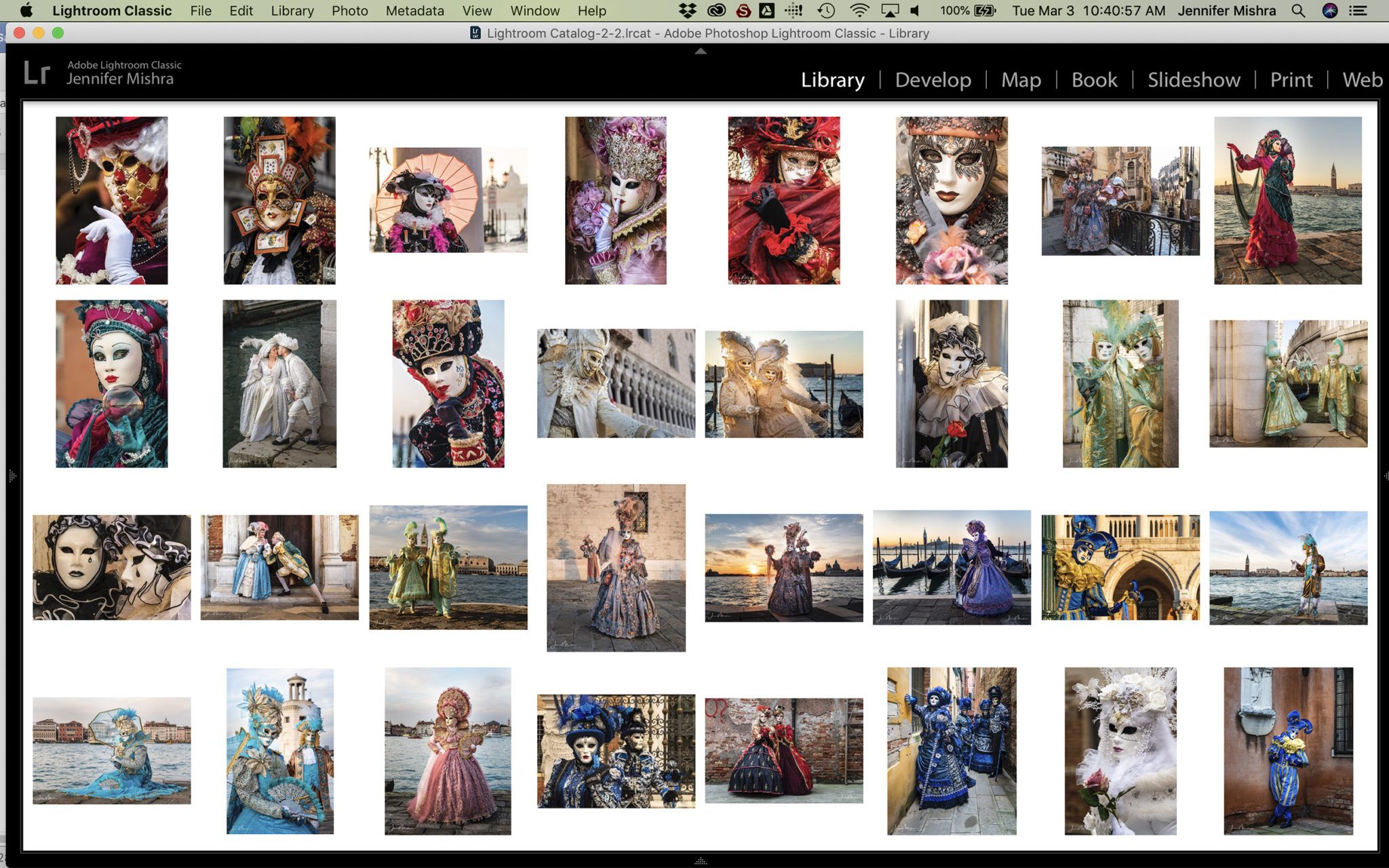Select harlequin black white ruffle collar photo

point(952,384)
